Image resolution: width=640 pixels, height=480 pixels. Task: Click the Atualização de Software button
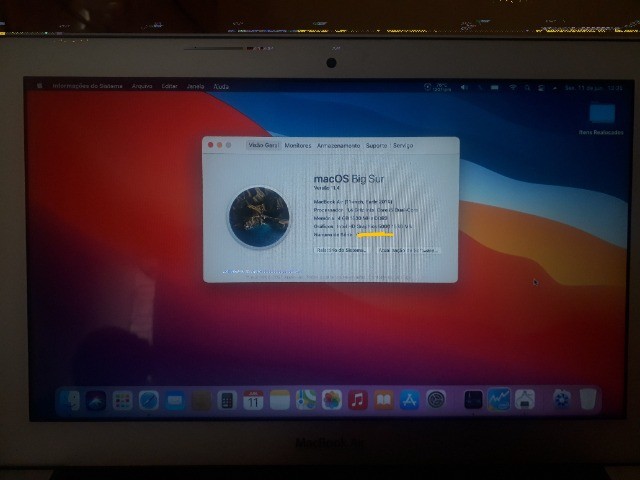(x=407, y=250)
